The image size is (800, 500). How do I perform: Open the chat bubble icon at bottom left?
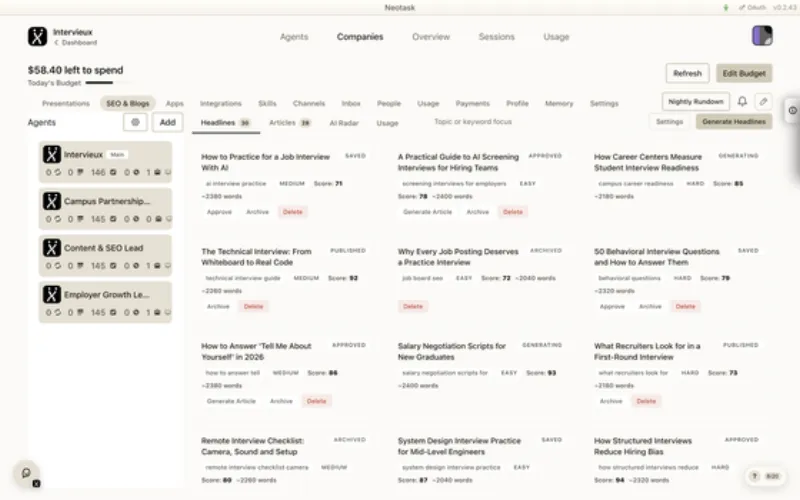point(26,473)
